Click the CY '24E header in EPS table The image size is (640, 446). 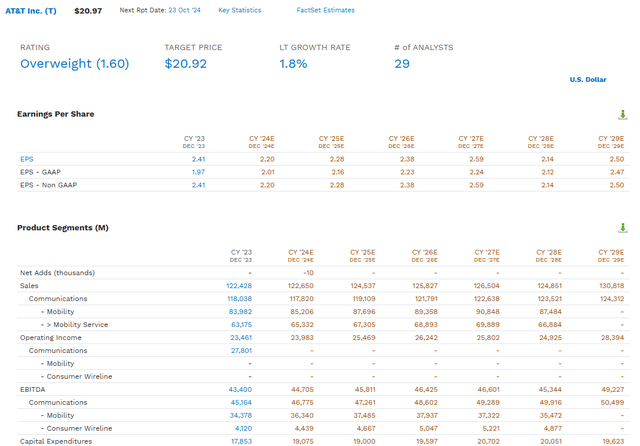262,142
